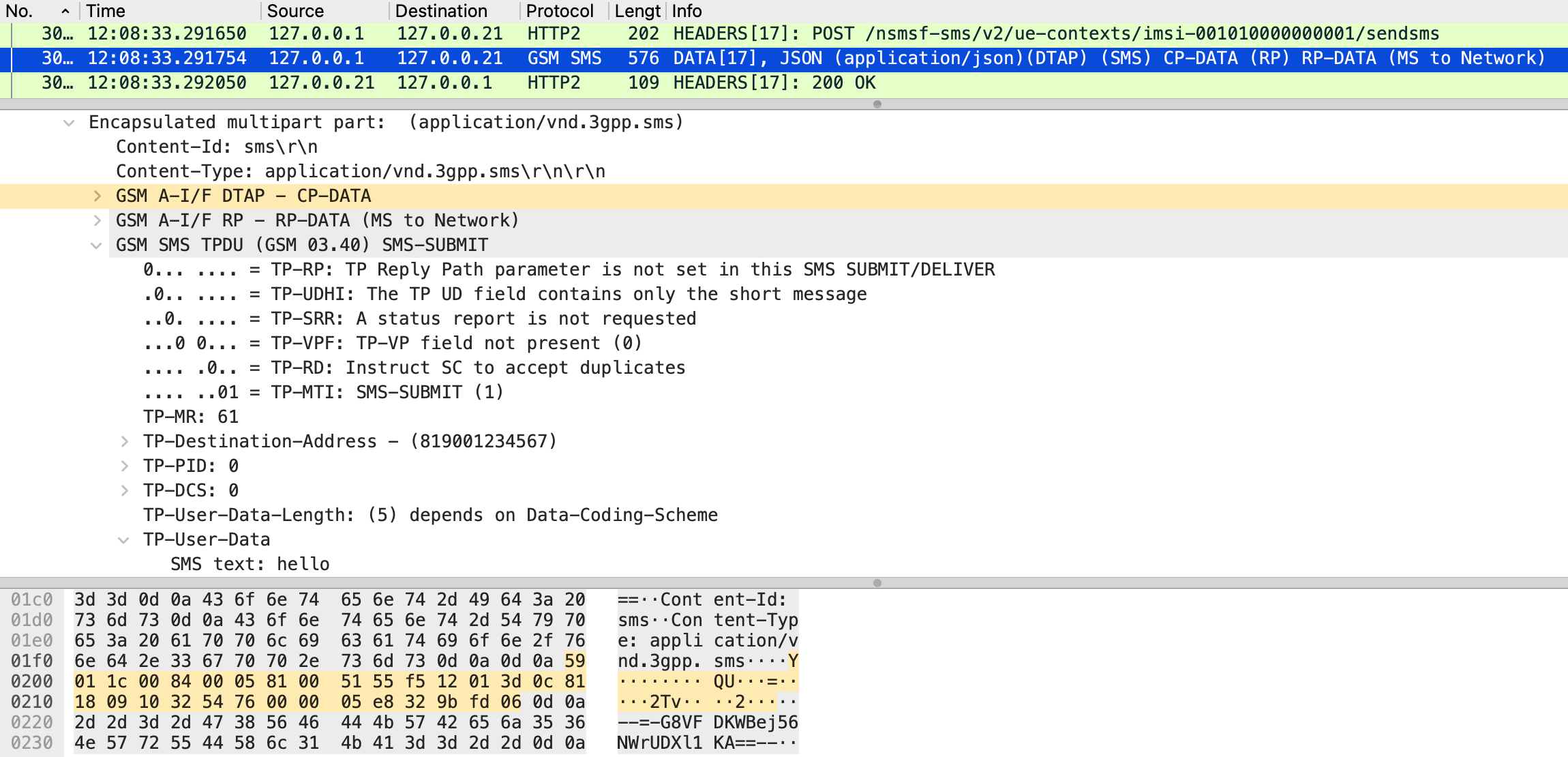
Task: Sort packets by the No. column
Action: (20, 11)
